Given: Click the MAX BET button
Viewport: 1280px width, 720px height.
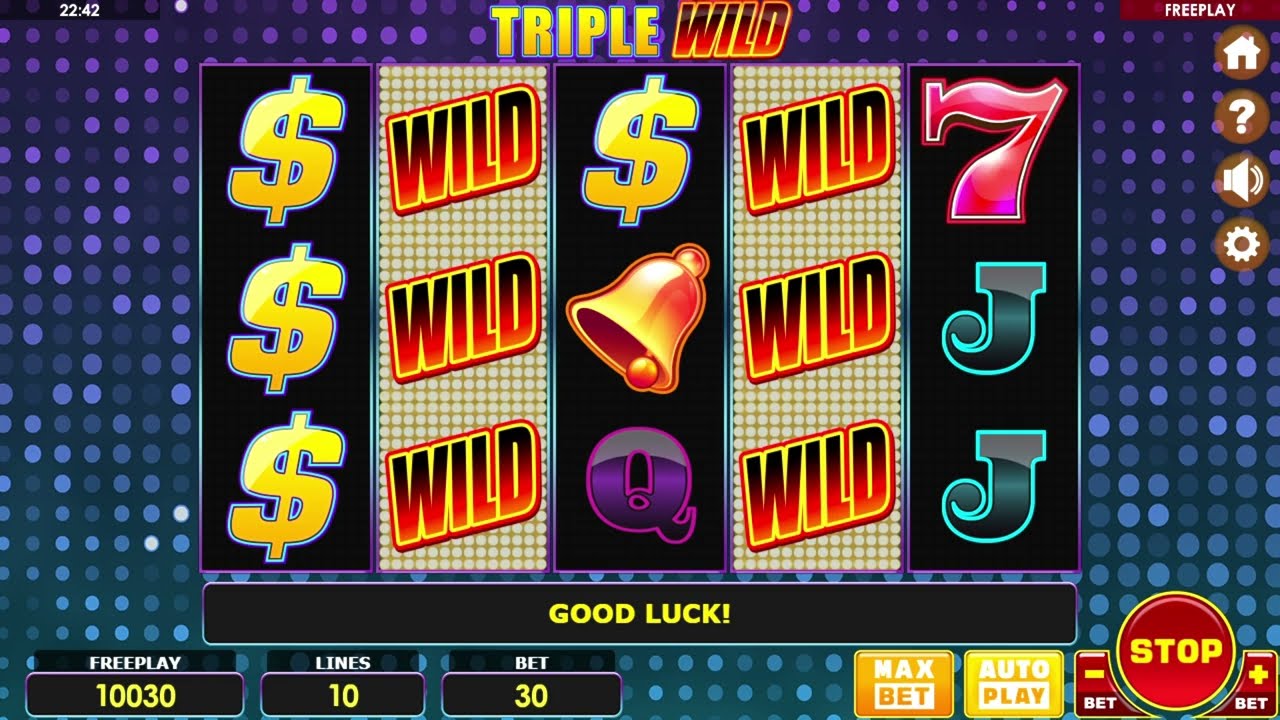Looking at the screenshot, I should [x=904, y=683].
